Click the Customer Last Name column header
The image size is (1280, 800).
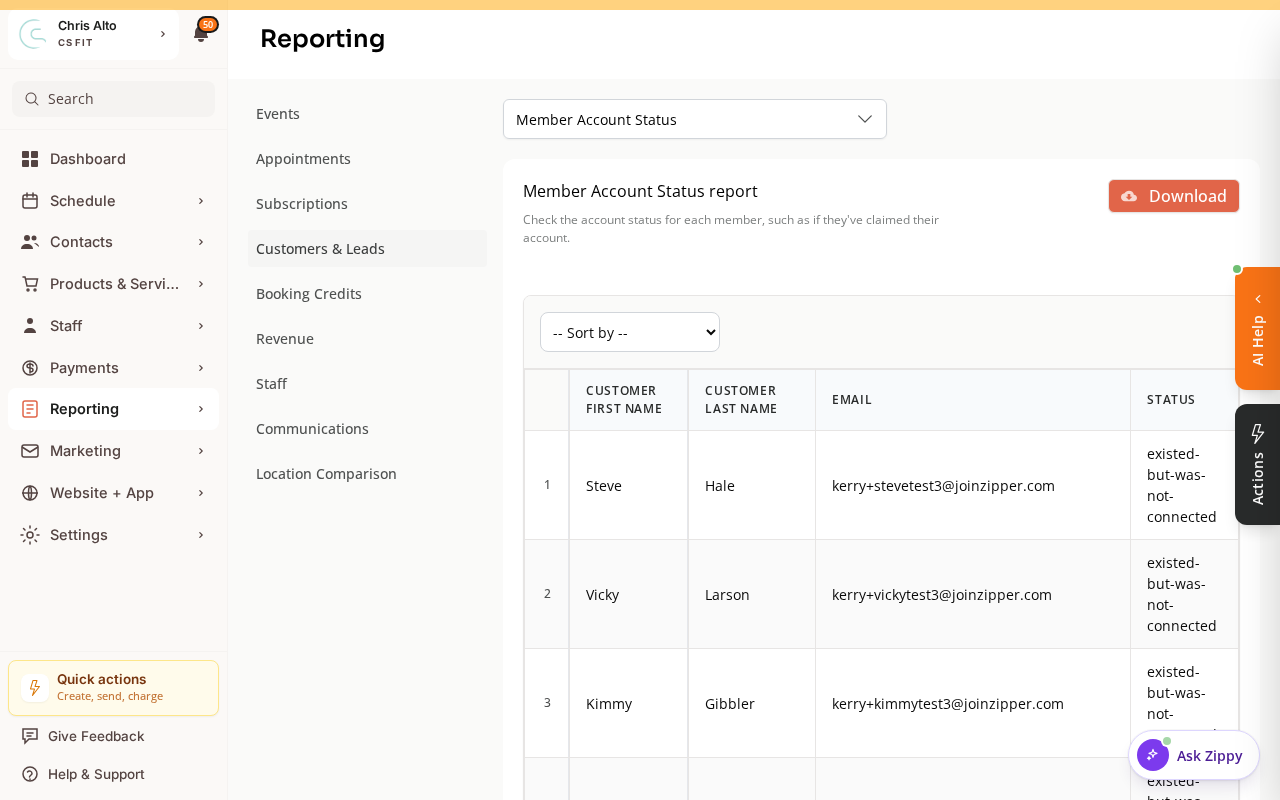click(x=752, y=400)
